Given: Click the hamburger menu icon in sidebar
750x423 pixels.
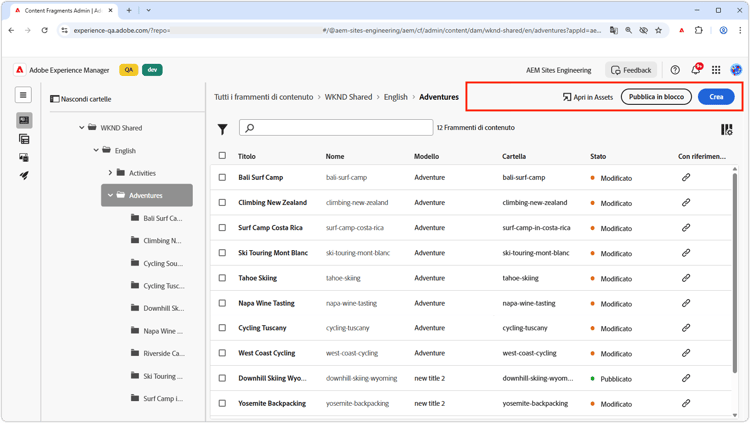Looking at the screenshot, I should pyautogui.click(x=23, y=96).
